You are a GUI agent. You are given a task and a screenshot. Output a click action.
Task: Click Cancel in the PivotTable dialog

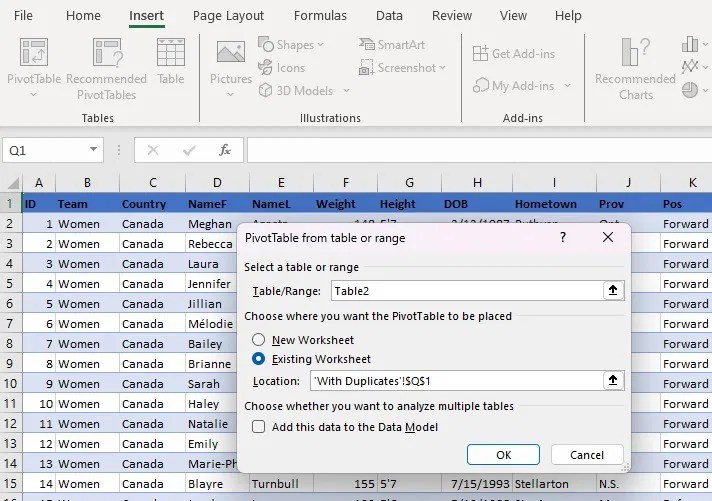587,455
